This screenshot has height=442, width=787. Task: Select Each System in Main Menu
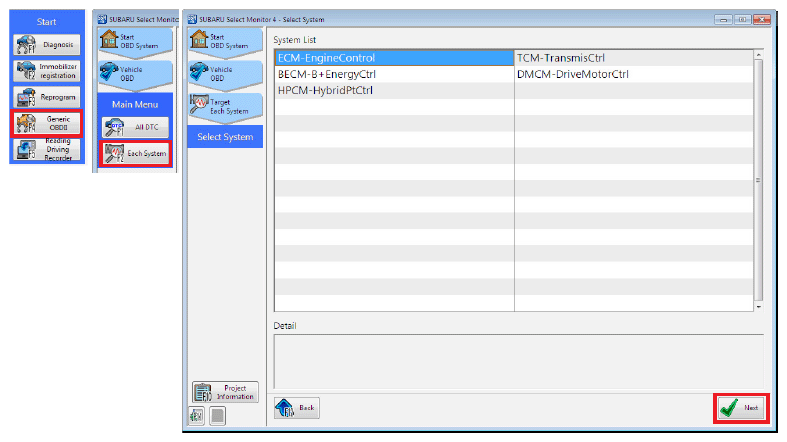pyautogui.click(x=134, y=153)
